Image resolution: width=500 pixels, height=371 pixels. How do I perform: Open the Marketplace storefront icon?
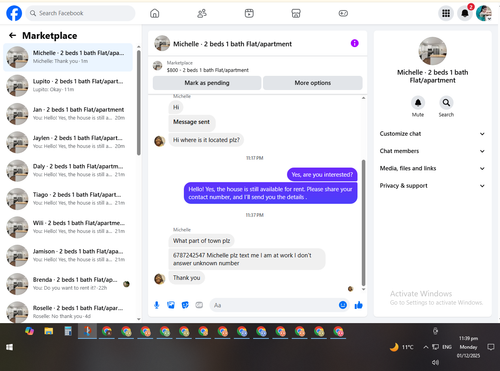296,13
